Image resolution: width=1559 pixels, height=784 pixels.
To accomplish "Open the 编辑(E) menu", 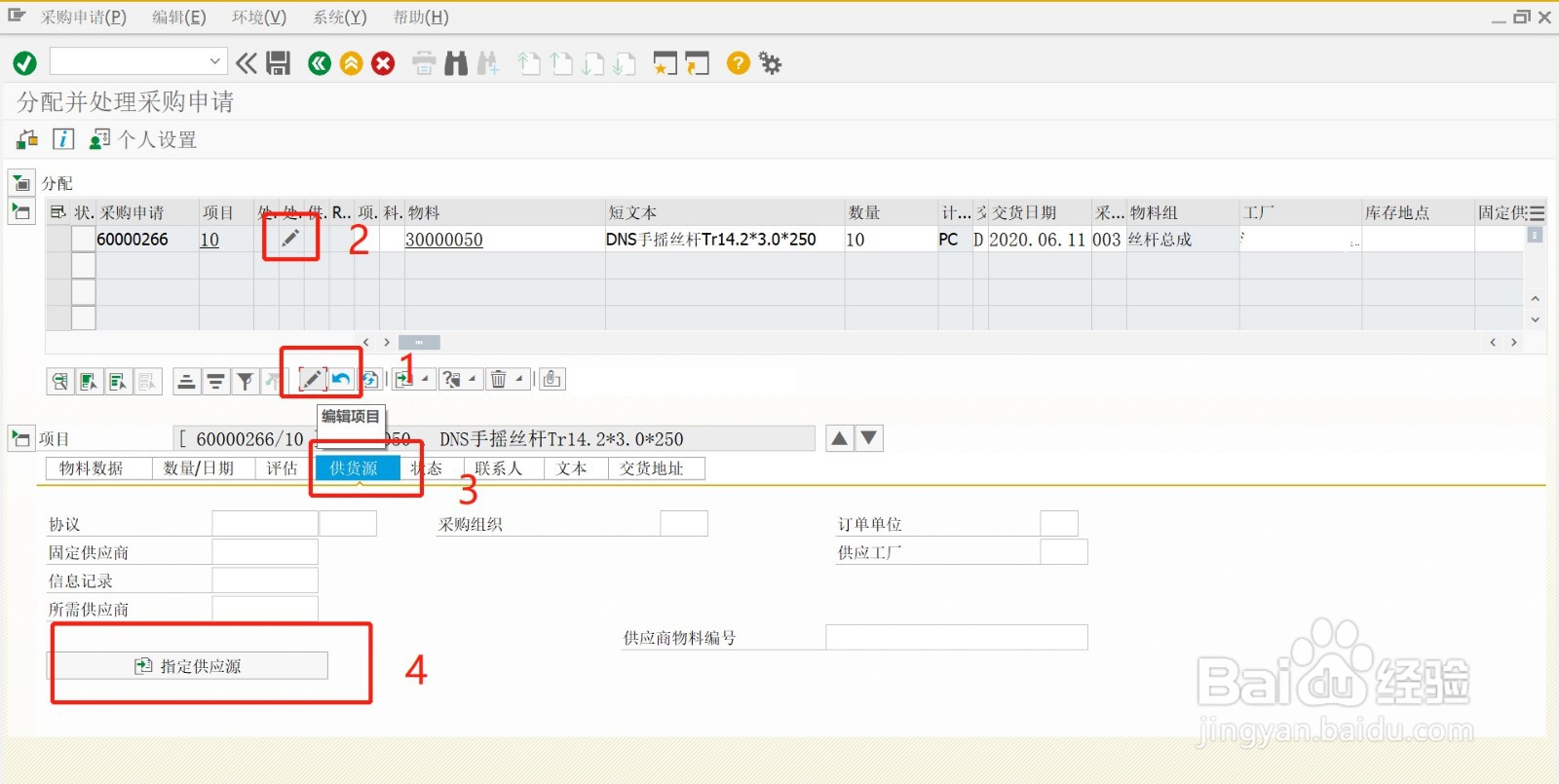I will 179,17.
